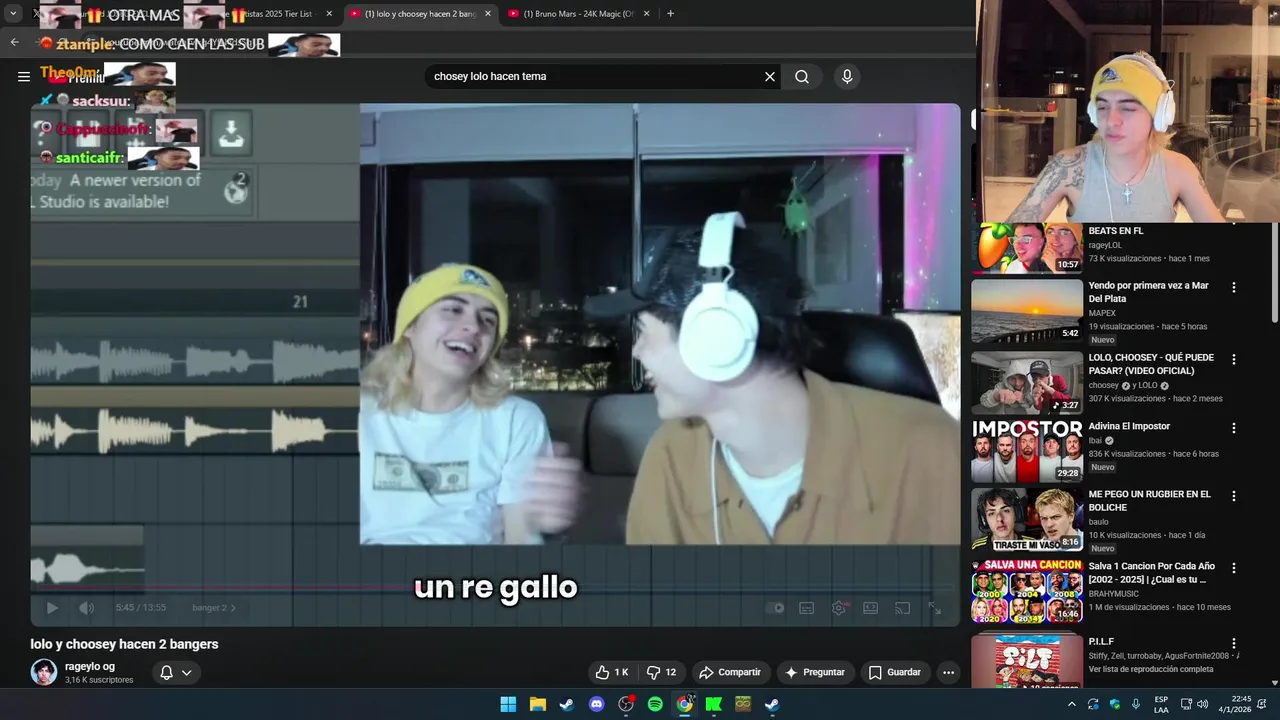The image size is (1280, 720).
Task: Click the magnifier search button
Action: click(802, 76)
